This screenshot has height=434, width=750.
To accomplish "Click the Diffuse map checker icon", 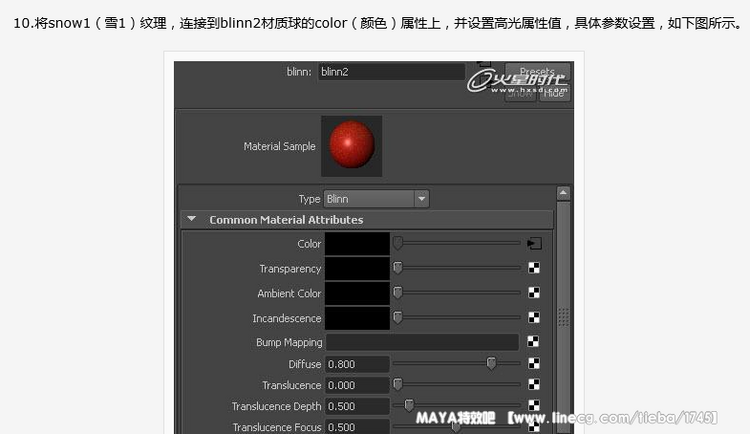I will pos(534,364).
